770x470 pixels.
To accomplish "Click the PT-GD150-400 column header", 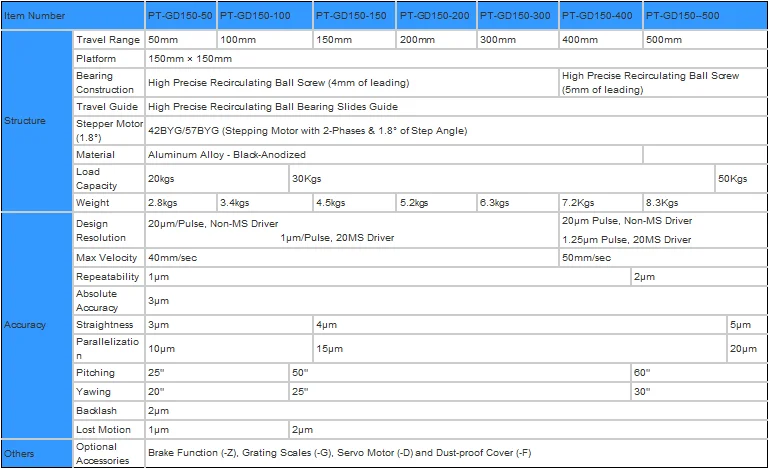I will (x=599, y=16).
